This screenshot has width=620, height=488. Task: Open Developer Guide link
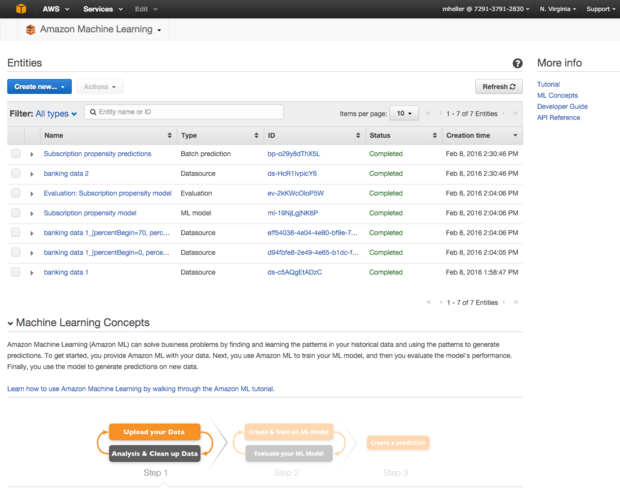(x=562, y=106)
